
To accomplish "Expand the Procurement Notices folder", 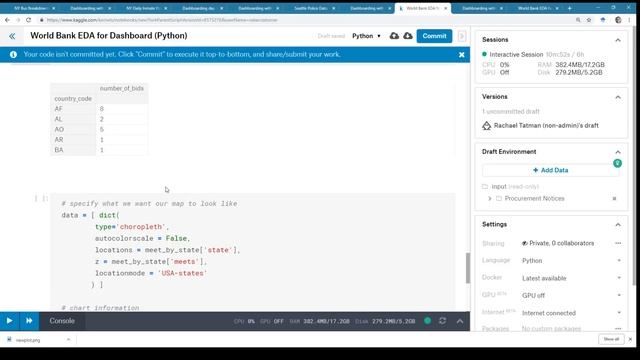I will [490, 198].
